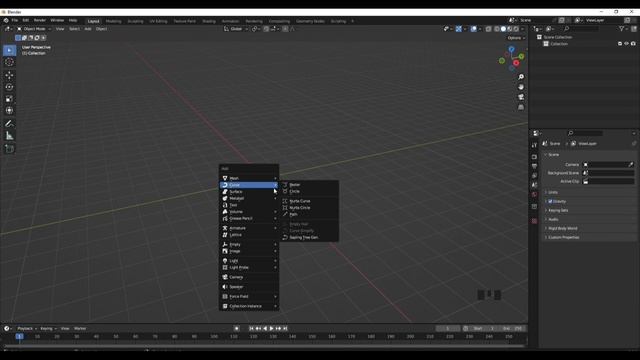This screenshot has height=360, width=640.
Task: Open the Tool properties tab
Action: point(534,146)
